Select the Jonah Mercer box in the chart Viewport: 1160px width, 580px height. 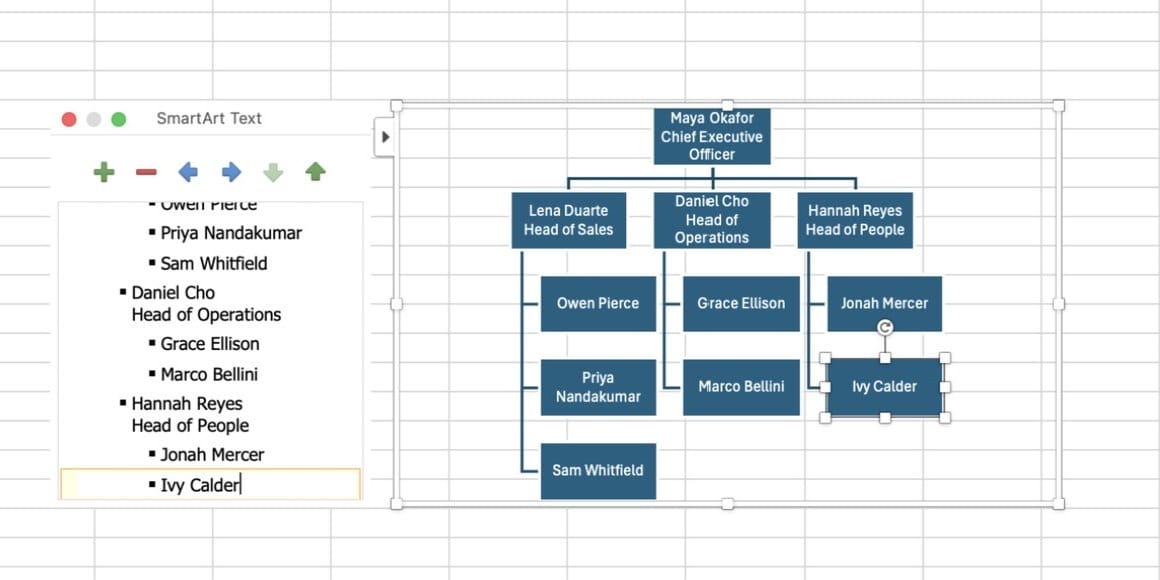point(884,303)
